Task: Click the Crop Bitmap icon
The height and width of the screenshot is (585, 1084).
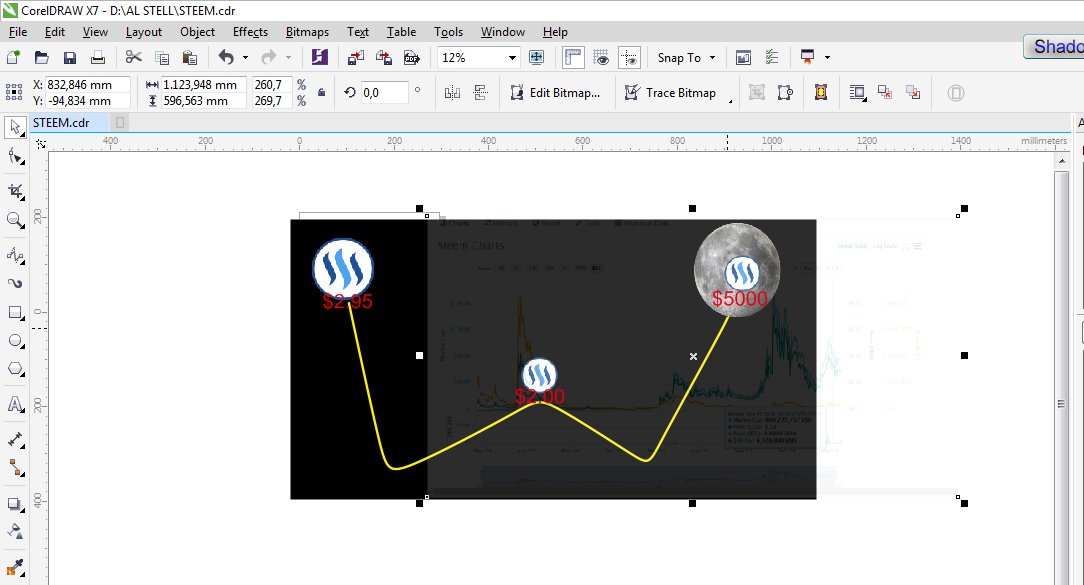Action: pyautogui.click(x=757, y=93)
